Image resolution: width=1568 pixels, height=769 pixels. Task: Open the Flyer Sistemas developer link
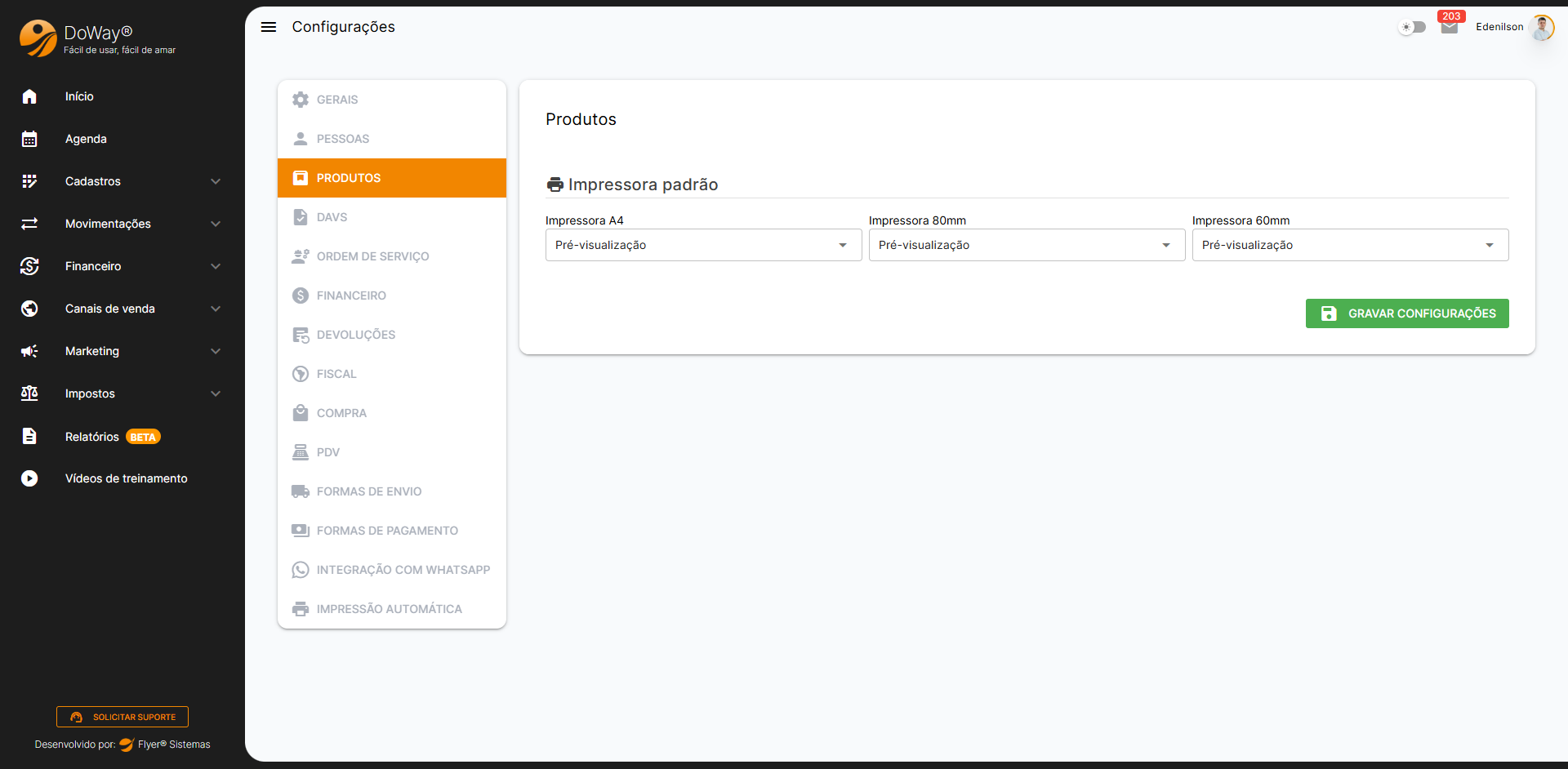[173, 745]
